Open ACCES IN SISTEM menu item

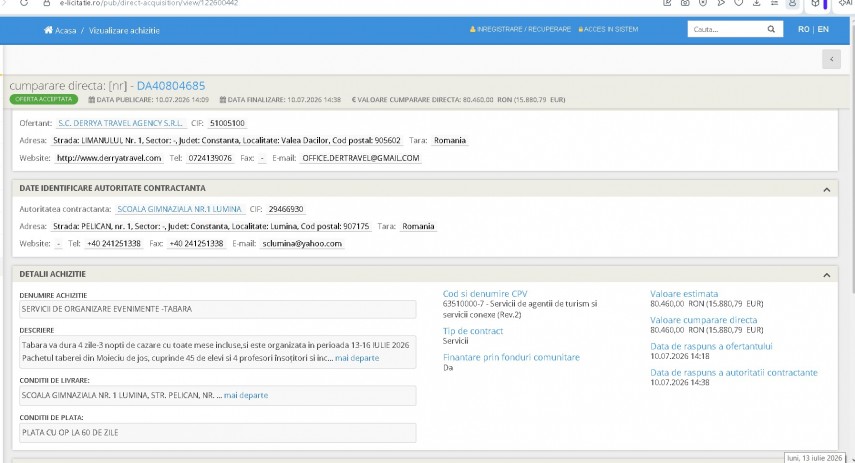608,29
